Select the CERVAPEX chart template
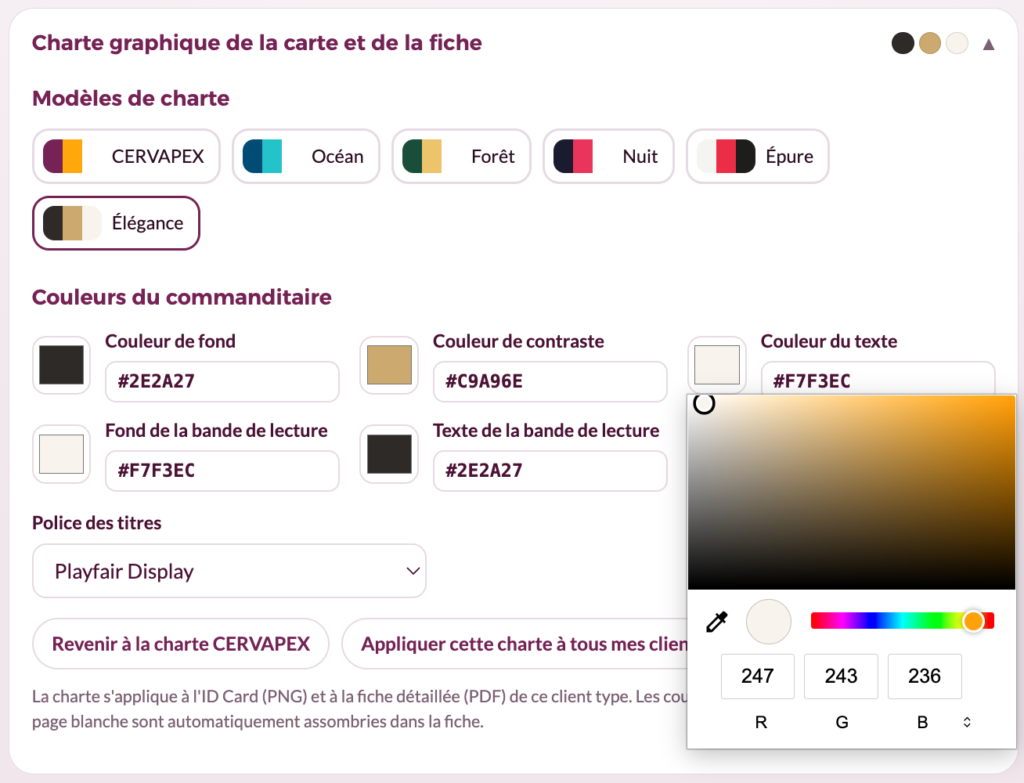The width and height of the screenshot is (1024, 783). 126,156
